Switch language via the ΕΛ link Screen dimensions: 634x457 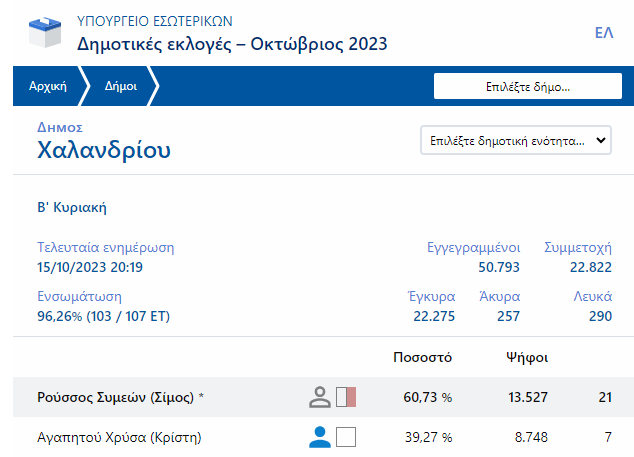click(603, 33)
